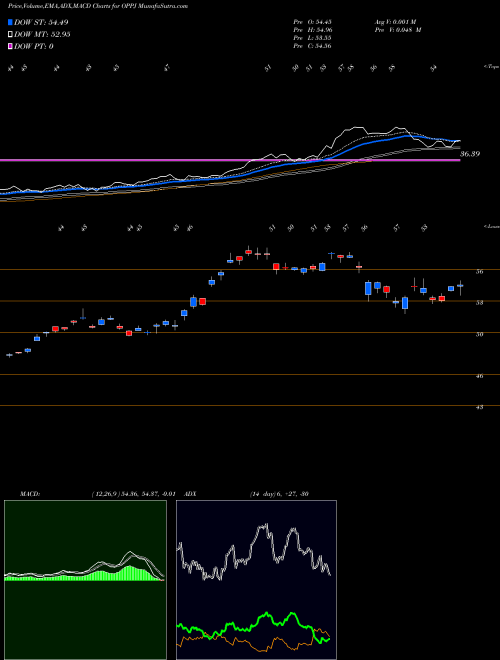Click the 36.39 price label on EMA chart

coord(470,154)
